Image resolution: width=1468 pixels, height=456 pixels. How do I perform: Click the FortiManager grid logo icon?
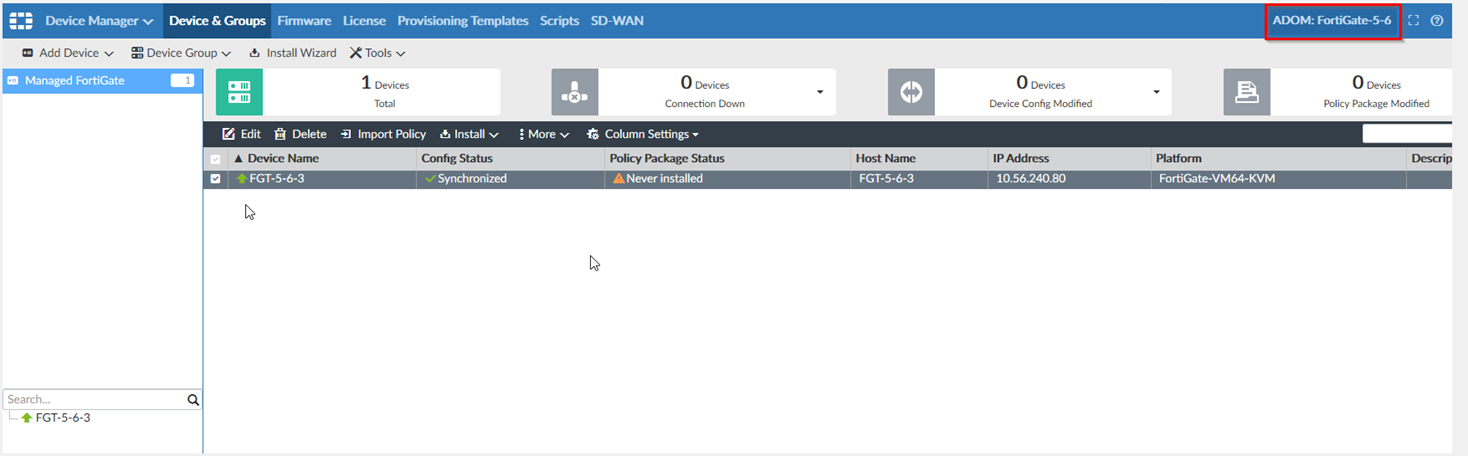[x=21, y=20]
